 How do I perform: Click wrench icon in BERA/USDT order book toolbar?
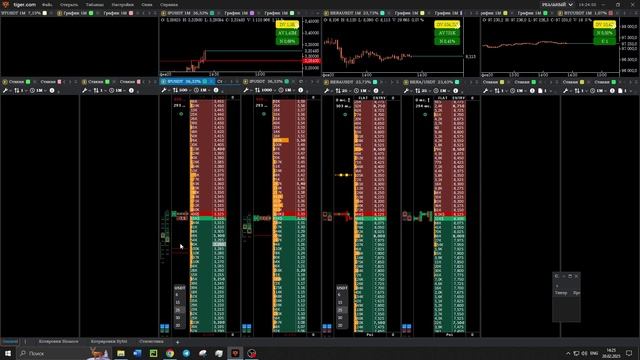click(x=407, y=91)
